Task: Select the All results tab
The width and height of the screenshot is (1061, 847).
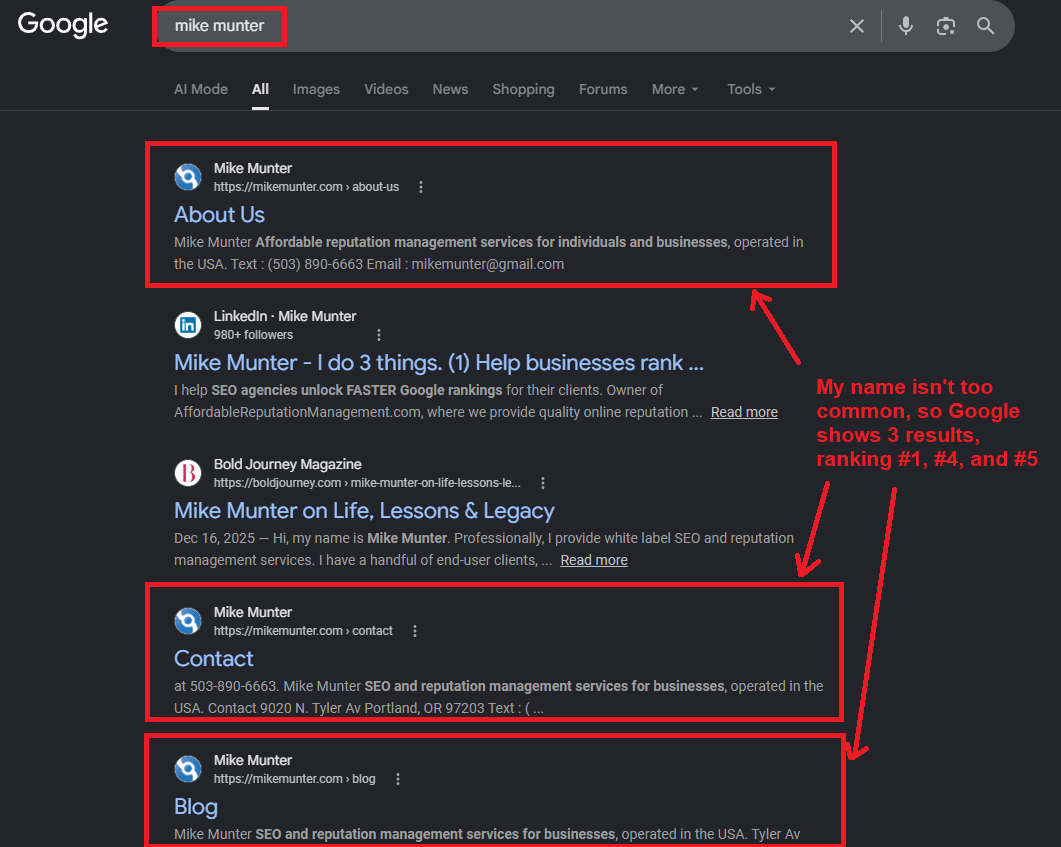Action: 261,89
